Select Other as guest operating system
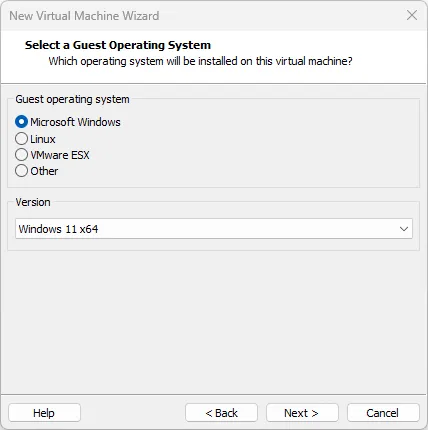This screenshot has height=430, width=428. (21, 171)
